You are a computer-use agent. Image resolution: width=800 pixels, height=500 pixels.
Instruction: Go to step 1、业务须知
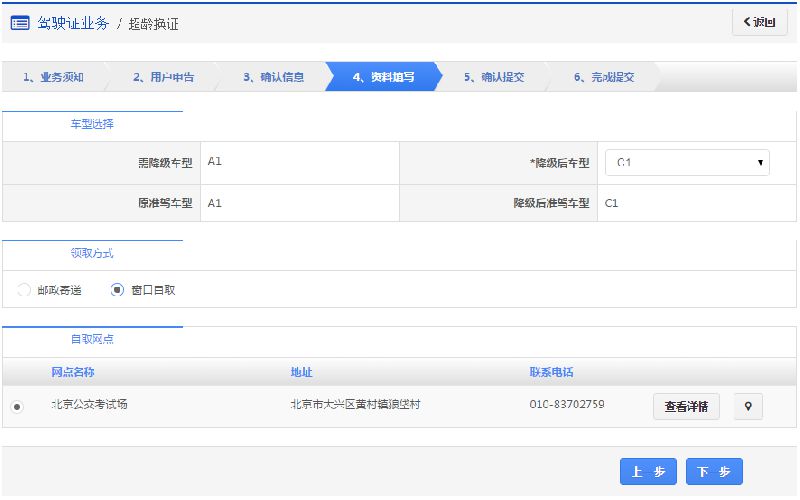[x=52, y=77]
